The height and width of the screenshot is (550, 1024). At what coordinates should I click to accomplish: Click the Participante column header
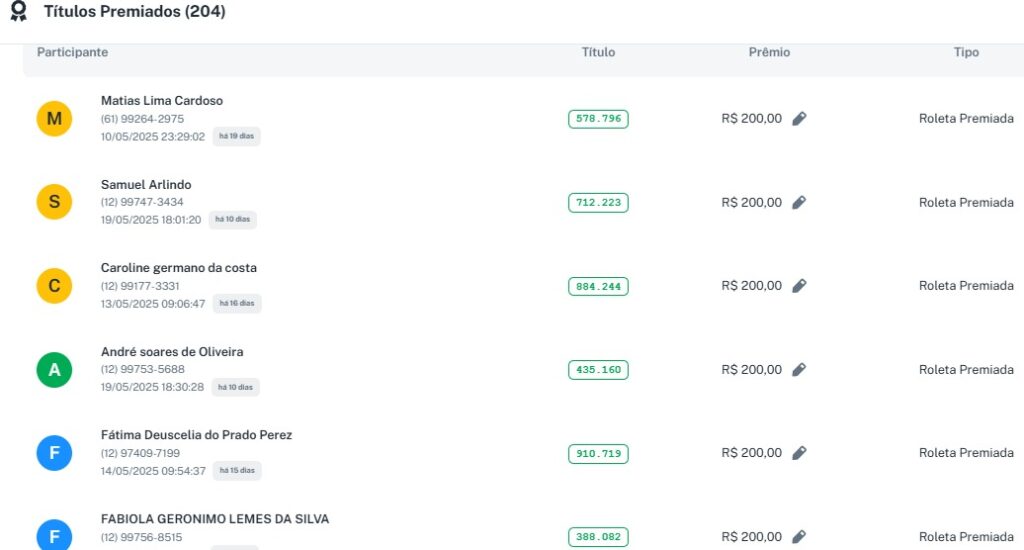pos(72,52)
